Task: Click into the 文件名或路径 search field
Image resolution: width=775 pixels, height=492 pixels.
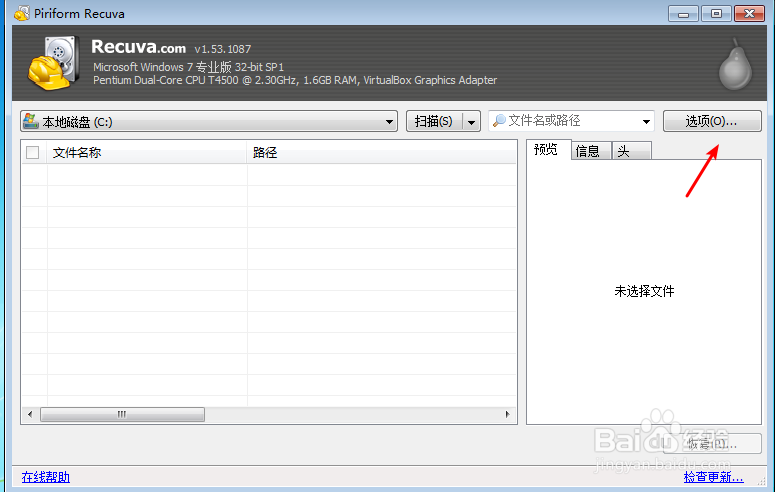Action: coord(571,121)
